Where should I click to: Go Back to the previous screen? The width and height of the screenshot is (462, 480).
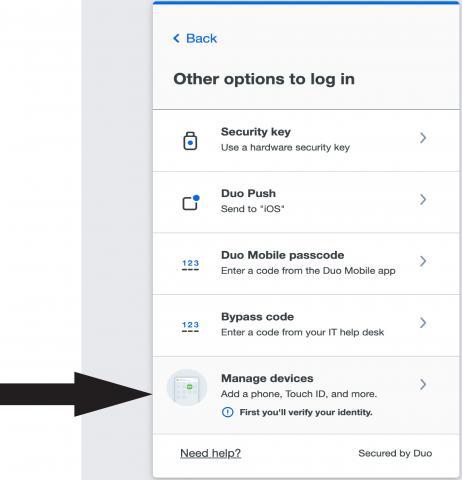[x=195, y=38]
